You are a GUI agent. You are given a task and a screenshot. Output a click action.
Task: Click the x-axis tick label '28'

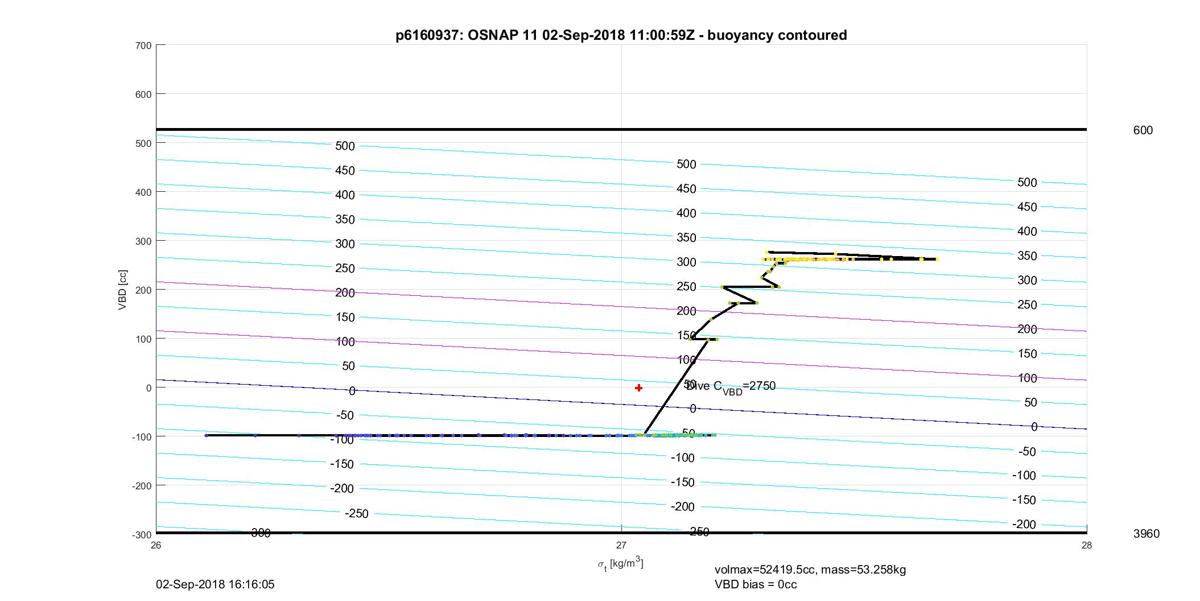click(x=1086, y=545)
